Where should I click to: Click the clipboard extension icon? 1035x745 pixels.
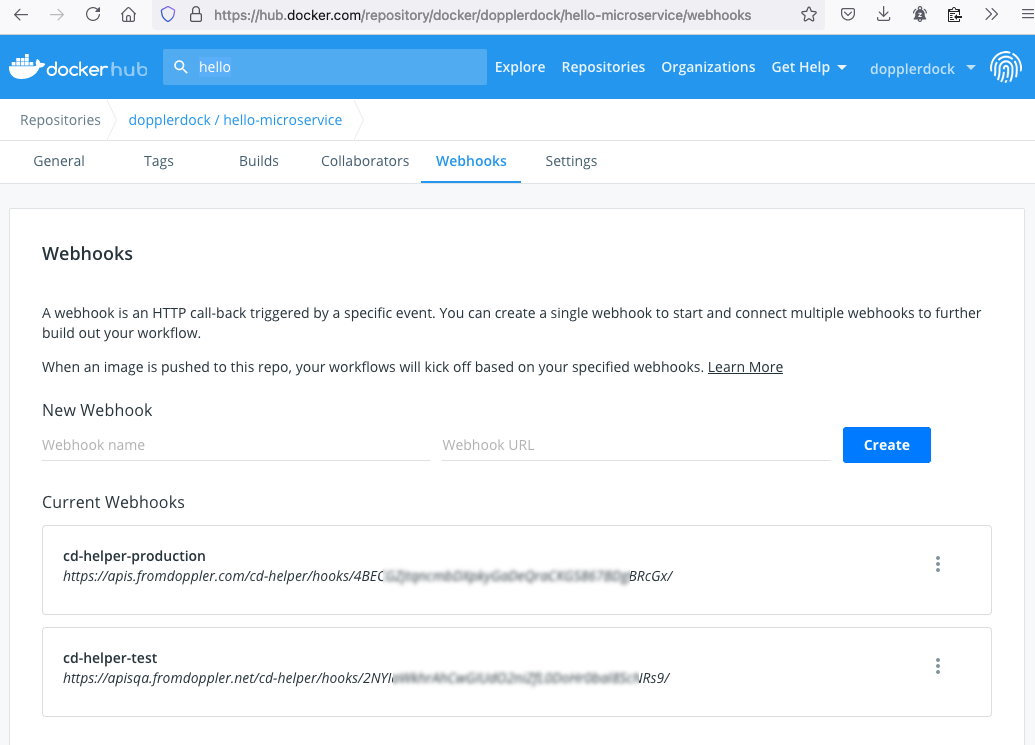click(x=954, y=15)
